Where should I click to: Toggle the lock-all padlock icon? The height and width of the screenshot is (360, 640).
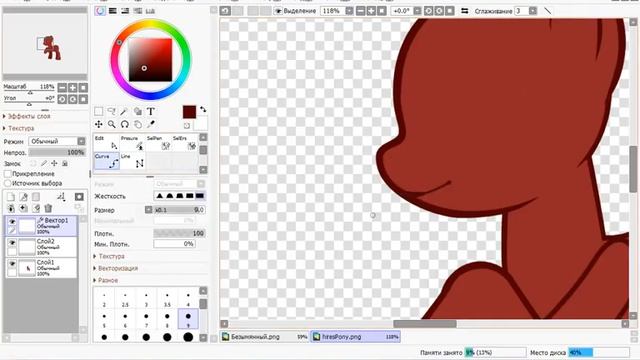64,163
